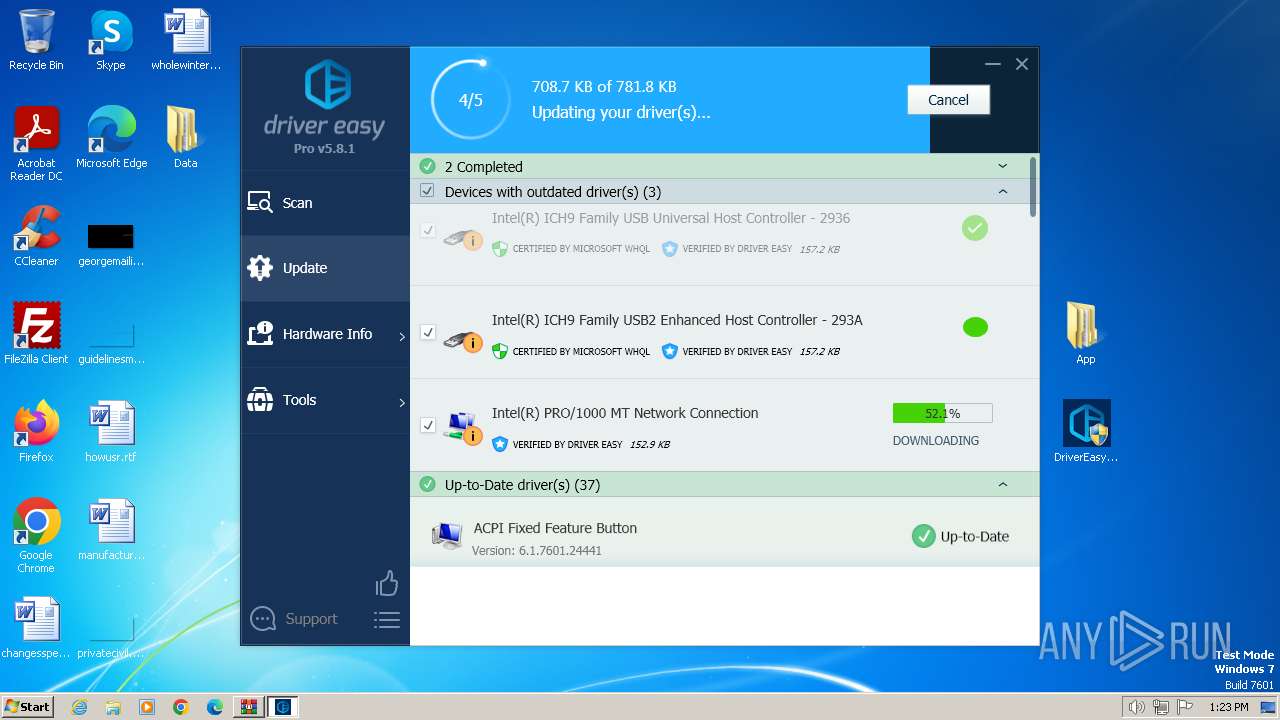The width and height of the screenshot is (1280, 720).
Task: Click the Support link
Action: pos(311,619)
